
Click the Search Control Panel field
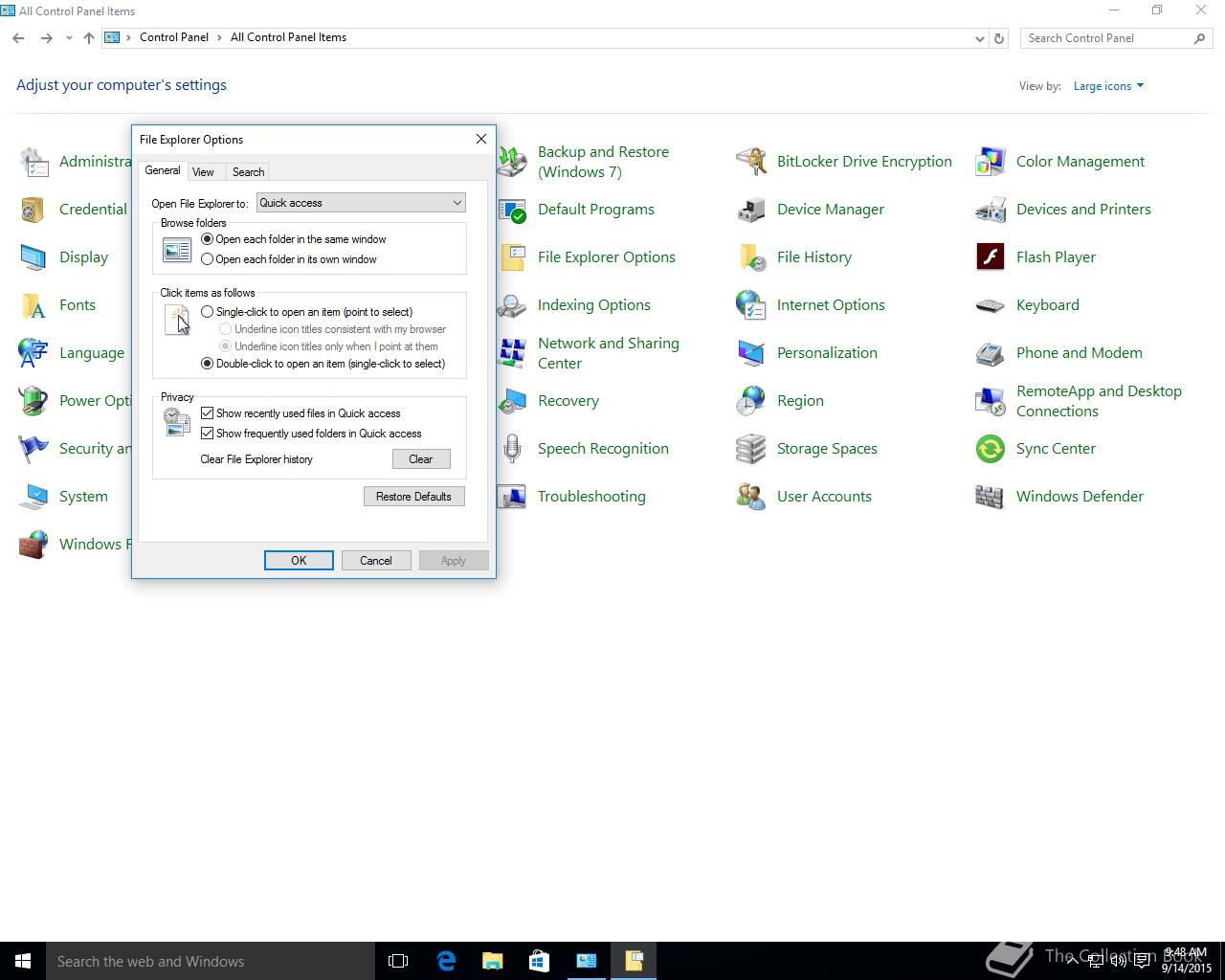coord(1108,38)
